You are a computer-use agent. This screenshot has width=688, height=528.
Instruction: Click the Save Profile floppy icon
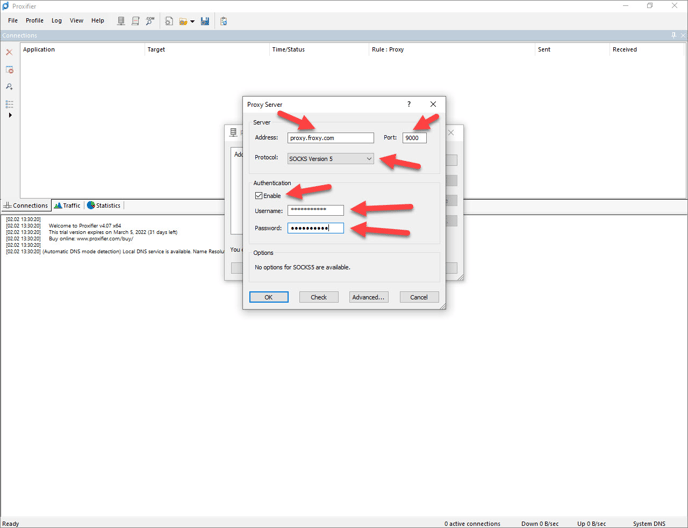[205, 21]
